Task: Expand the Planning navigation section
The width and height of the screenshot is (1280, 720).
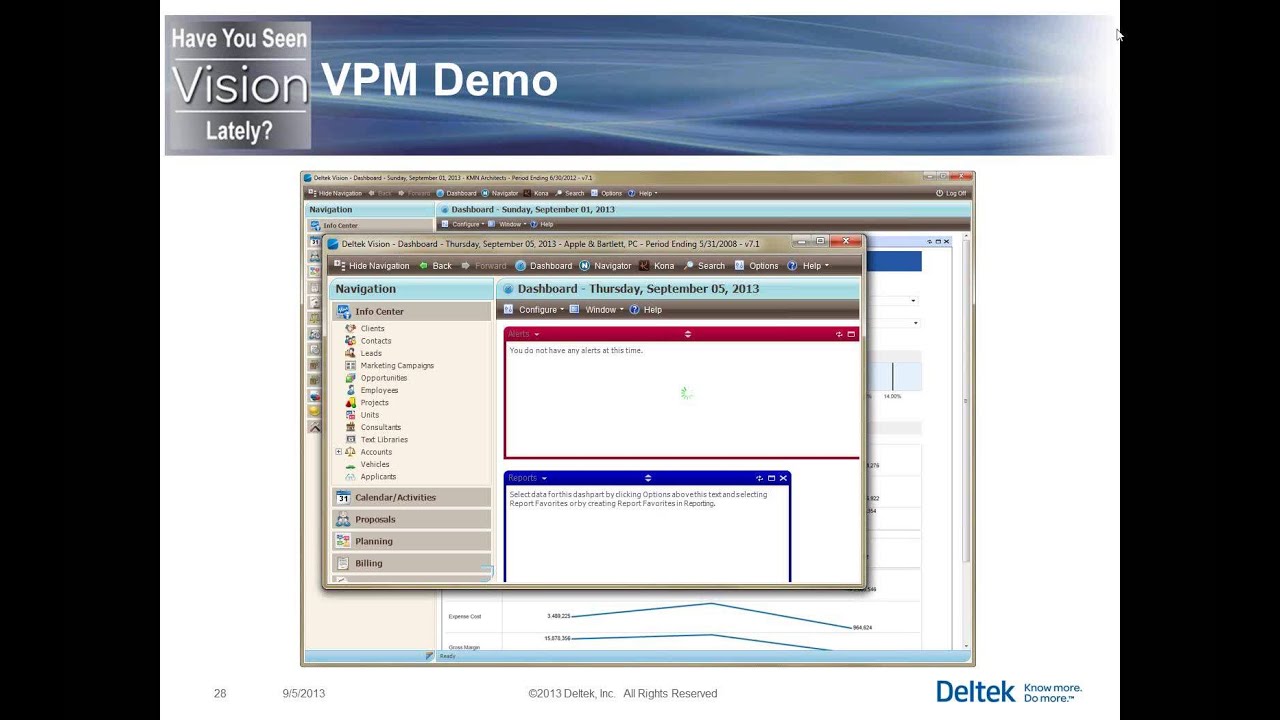Action: pos(412,541)
